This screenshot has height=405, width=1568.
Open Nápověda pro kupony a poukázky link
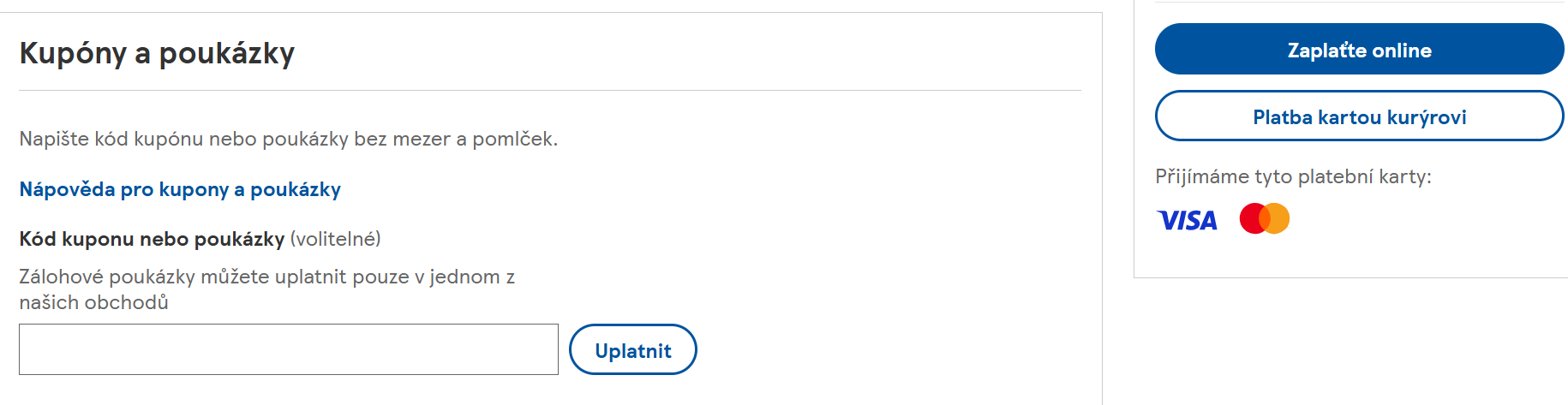coord(180,189)
